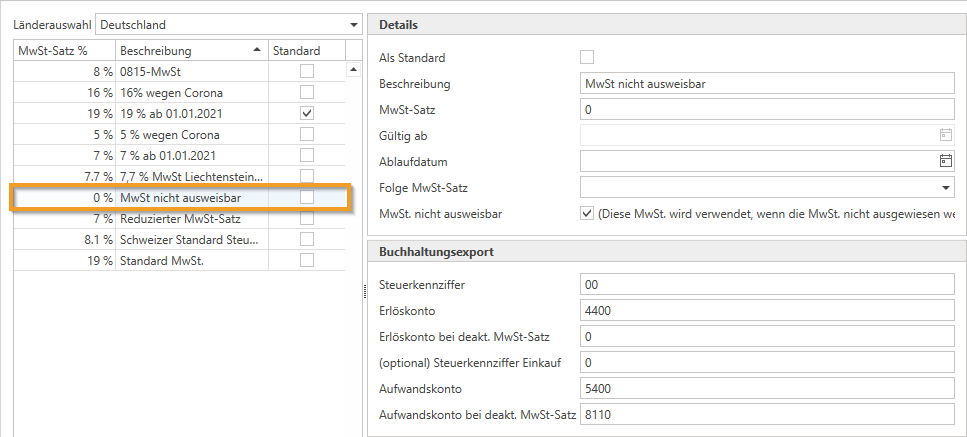Click the Gültig ab calendar icon
Viewport: 967px width, 437px height.
945,135
